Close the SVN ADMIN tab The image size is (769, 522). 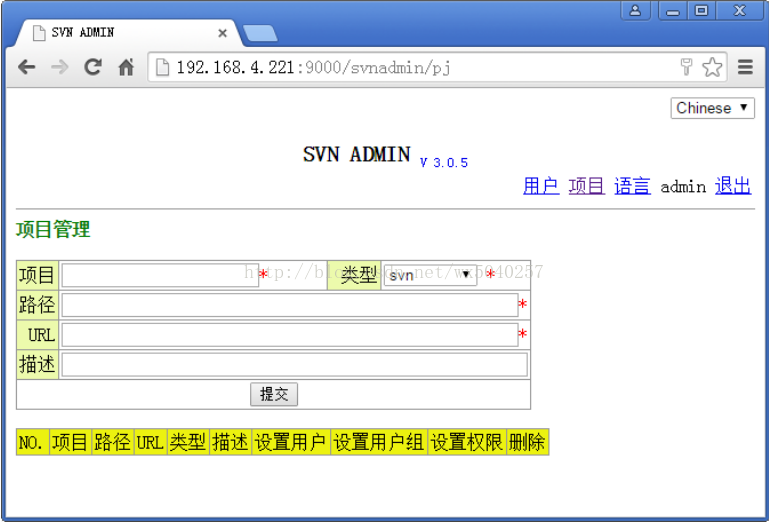point(222,33)
